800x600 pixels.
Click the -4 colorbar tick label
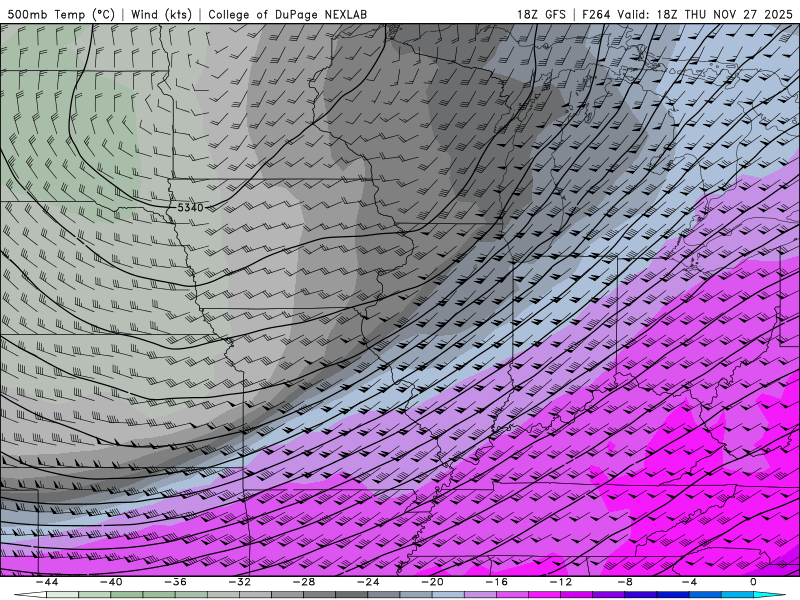(689, 582)
